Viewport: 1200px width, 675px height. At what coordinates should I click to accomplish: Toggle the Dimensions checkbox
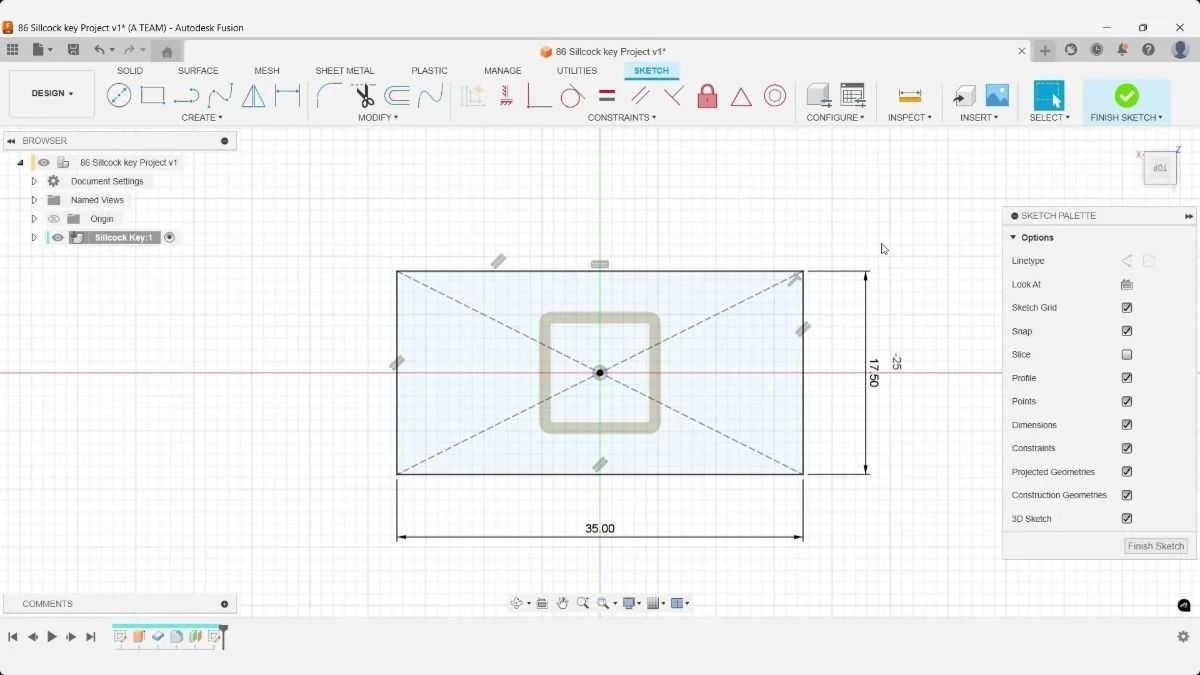1127,425
